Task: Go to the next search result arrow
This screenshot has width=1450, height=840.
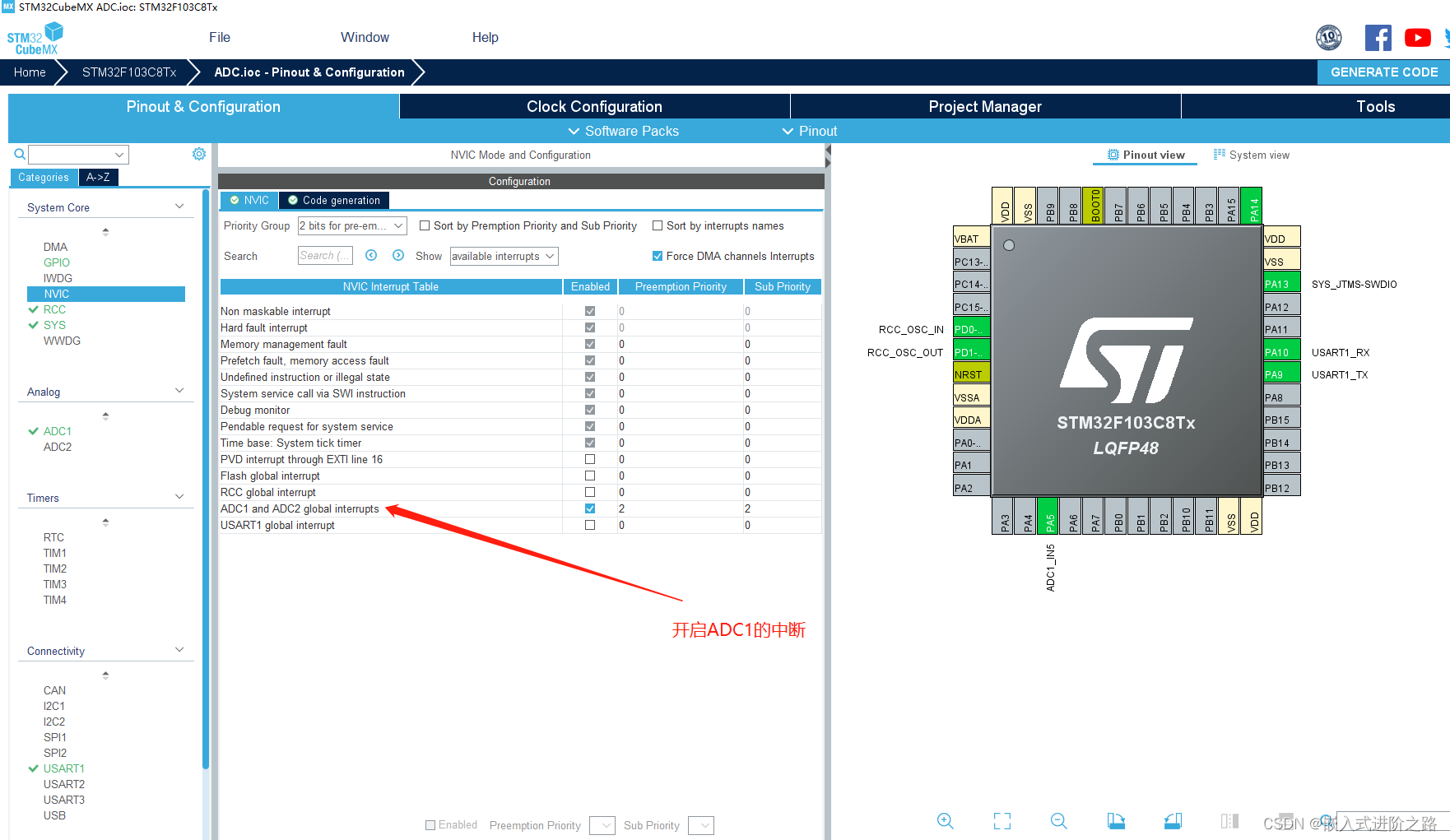Action: [x=398, y=255]
